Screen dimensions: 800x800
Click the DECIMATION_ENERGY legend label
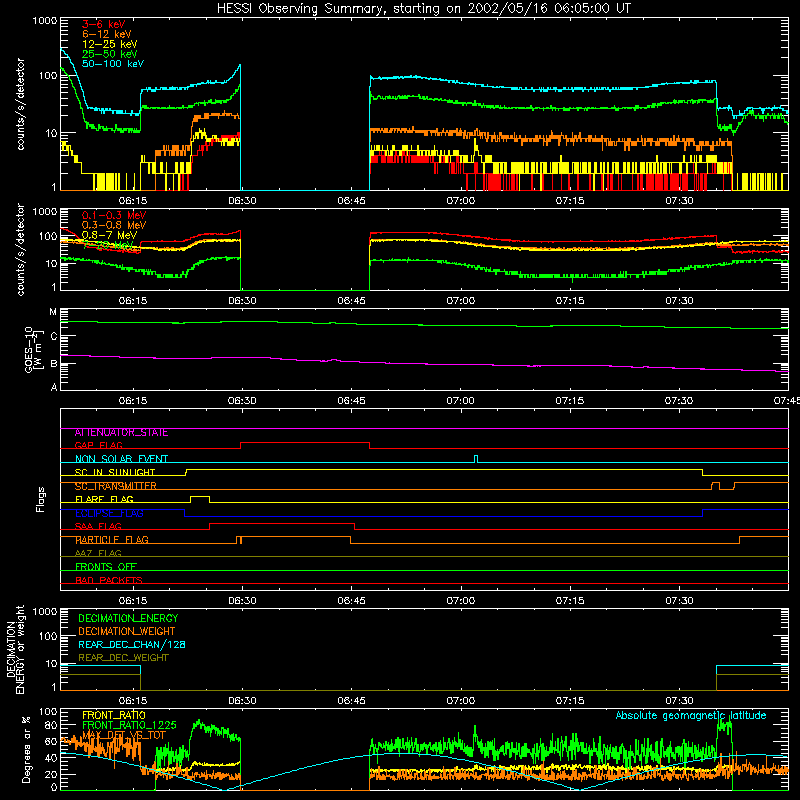pyautogui.click(x=128, y=618)
